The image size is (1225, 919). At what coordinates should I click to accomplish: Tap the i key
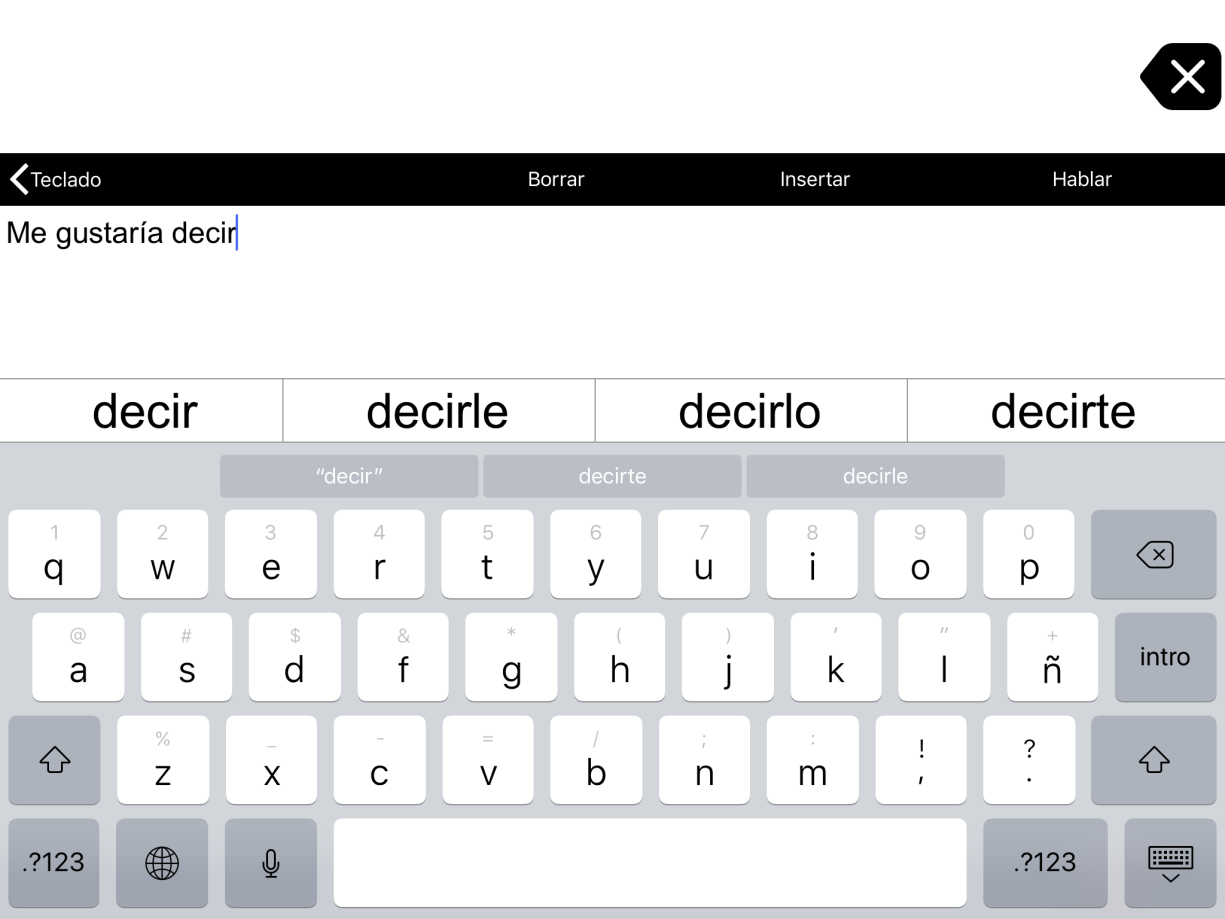point(812,554)
